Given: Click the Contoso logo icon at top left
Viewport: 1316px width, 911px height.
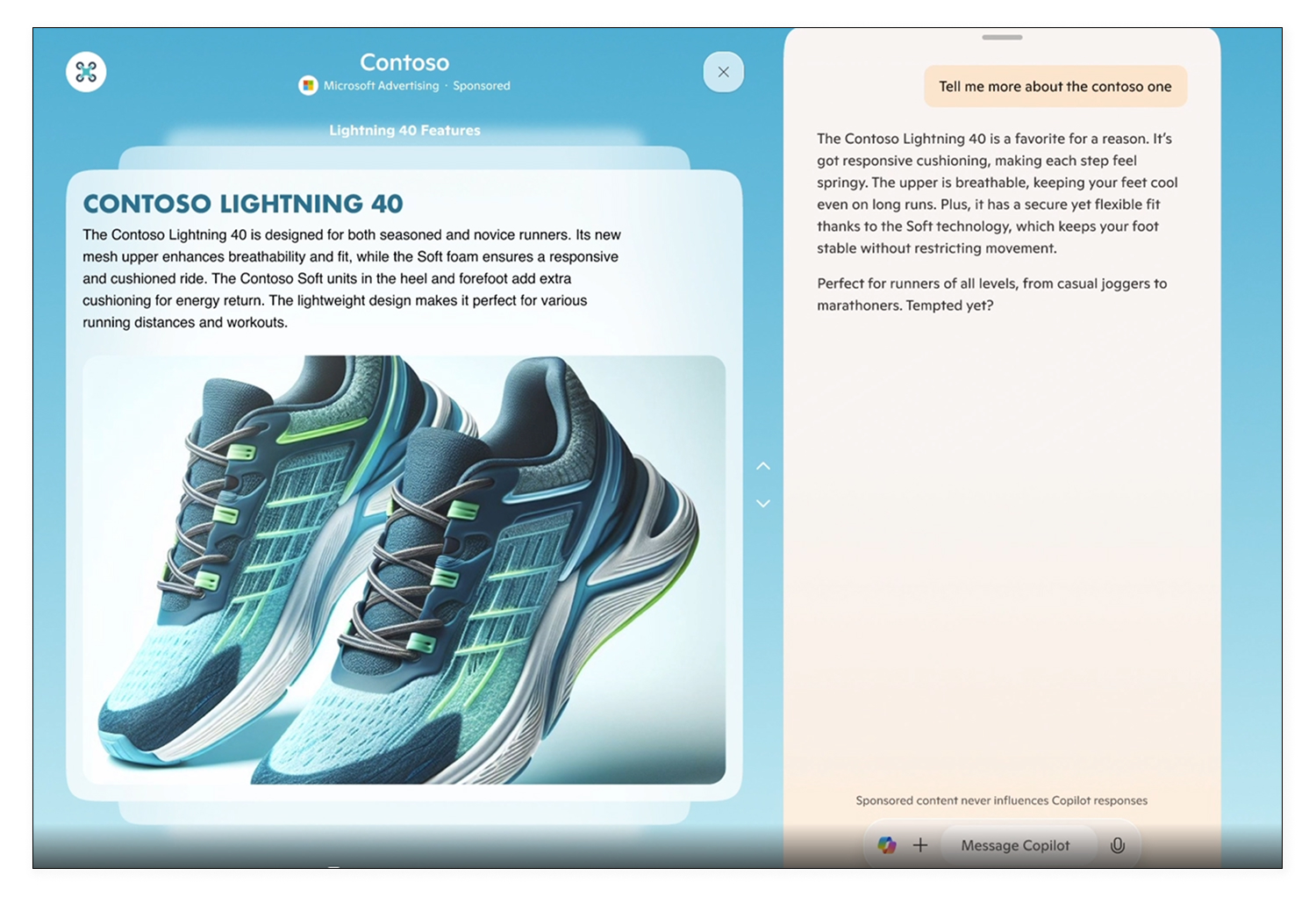Looking at the screenshot, I should 86,72.
